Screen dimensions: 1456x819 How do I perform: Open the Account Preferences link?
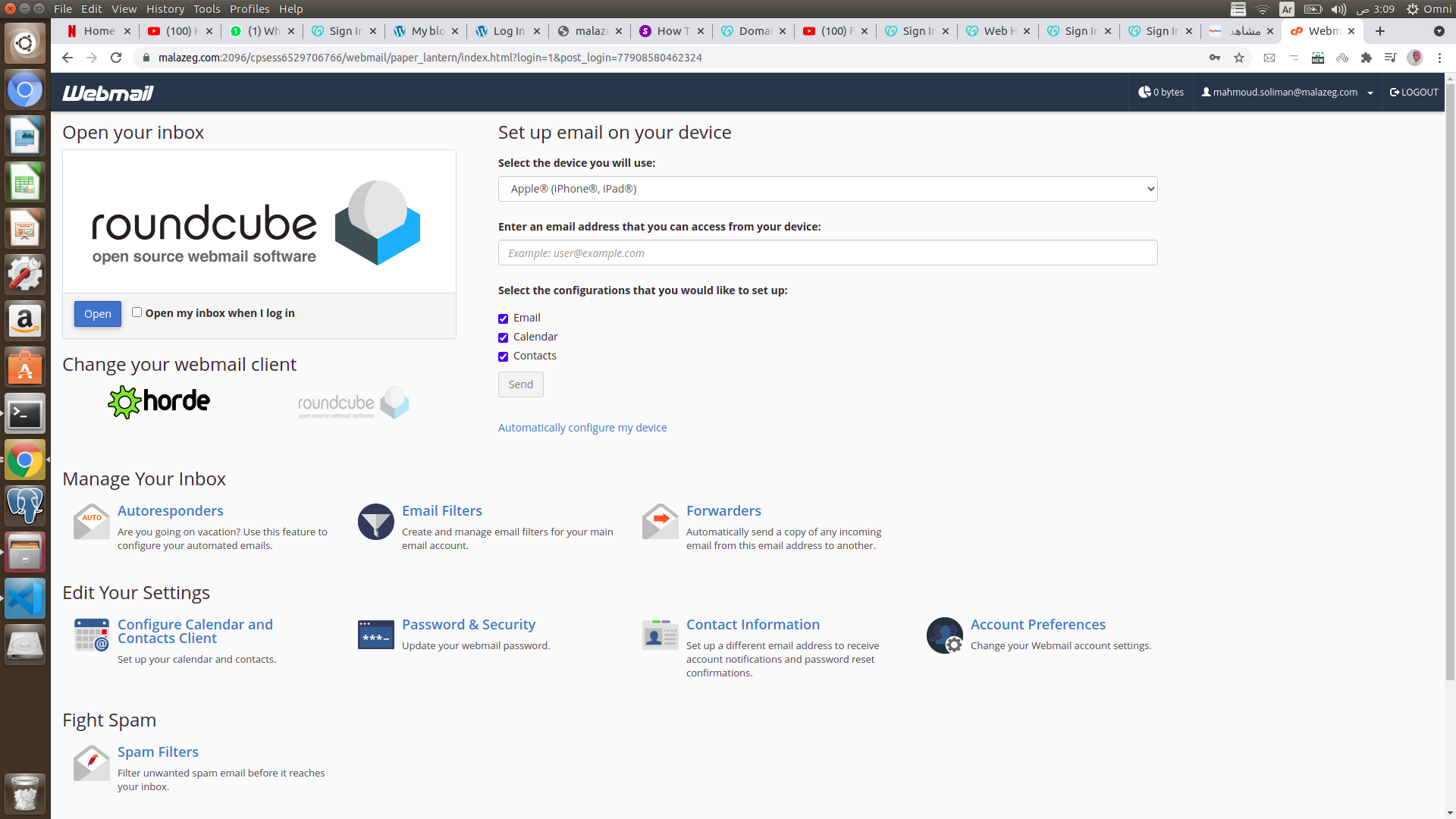click(x=1038, y=624)
